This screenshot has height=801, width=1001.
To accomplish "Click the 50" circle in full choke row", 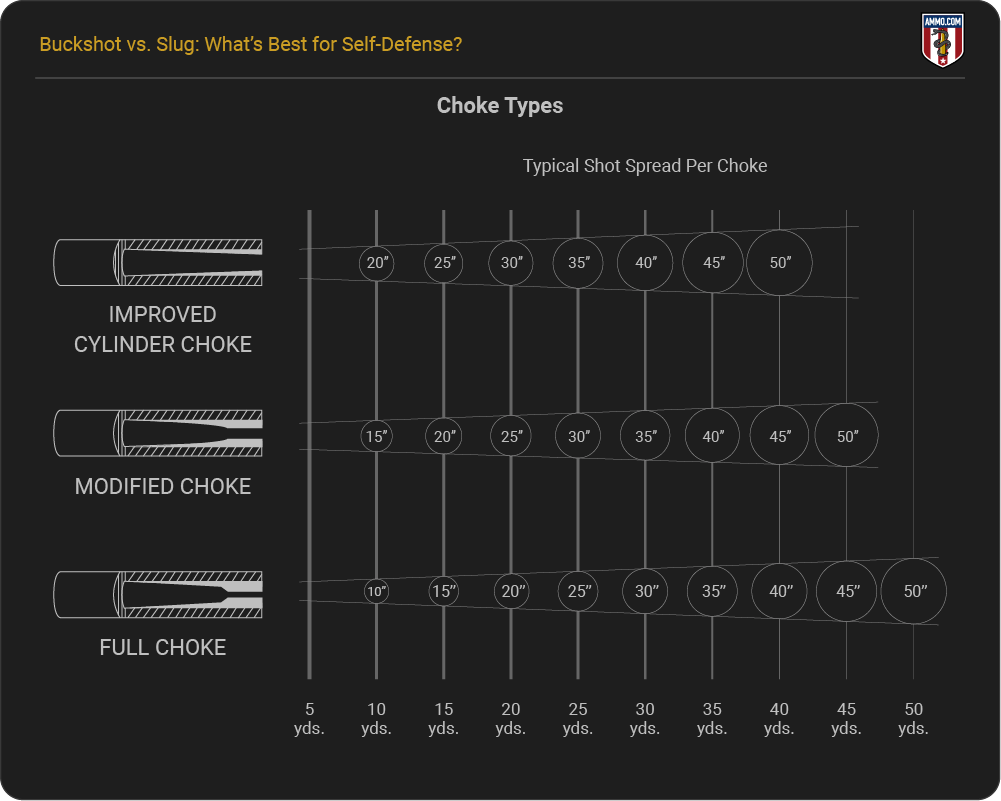I will point(914,591).
